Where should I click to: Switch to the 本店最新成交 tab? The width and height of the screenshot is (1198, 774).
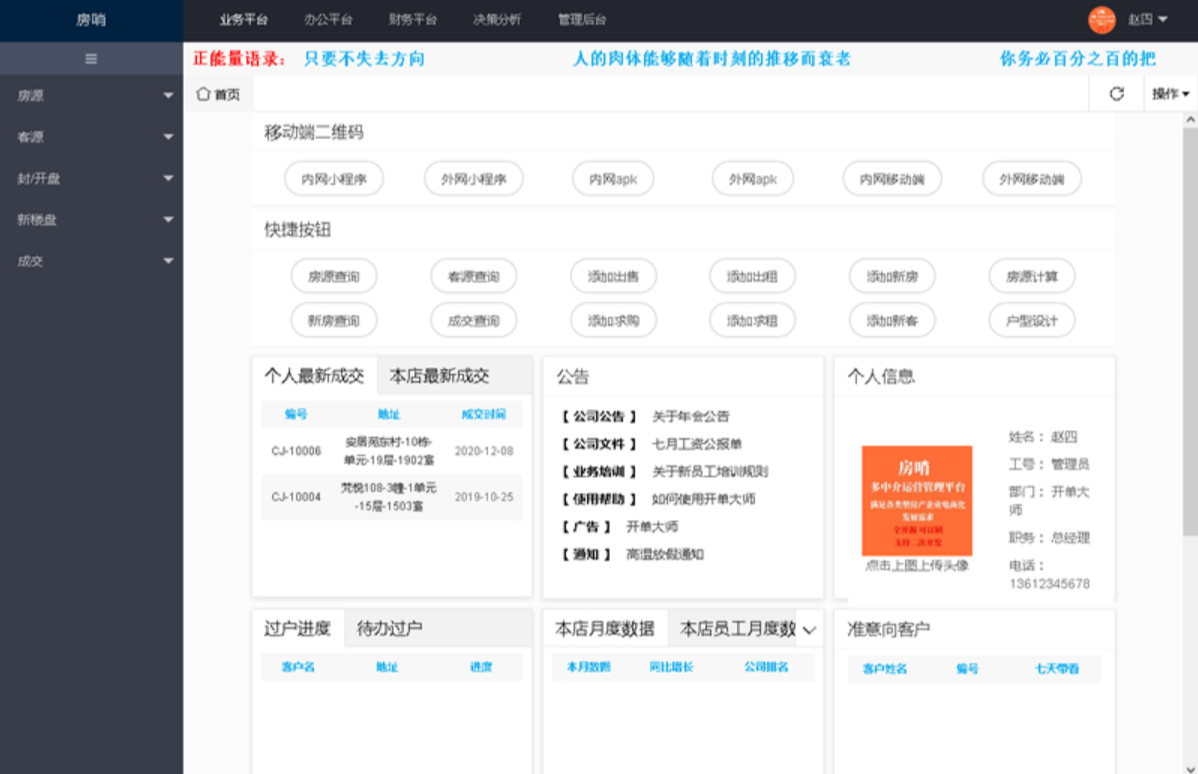439,376
